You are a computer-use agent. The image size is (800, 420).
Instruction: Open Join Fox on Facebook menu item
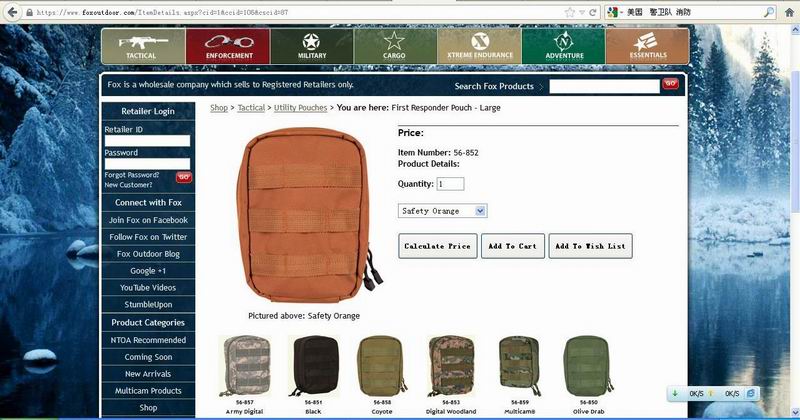(148, 220)
